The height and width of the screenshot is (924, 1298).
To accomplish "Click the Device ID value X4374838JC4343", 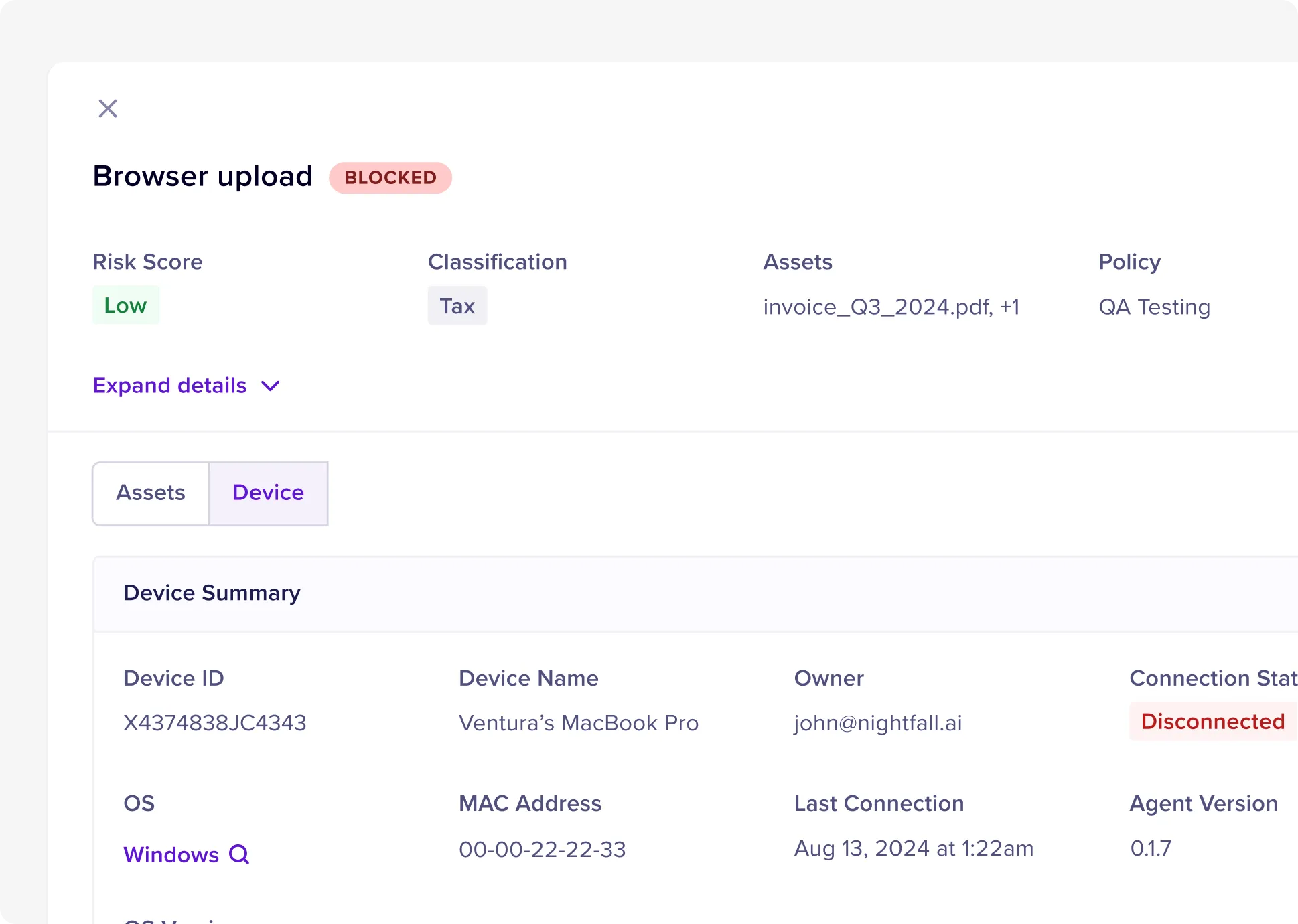I will point(215,723).
